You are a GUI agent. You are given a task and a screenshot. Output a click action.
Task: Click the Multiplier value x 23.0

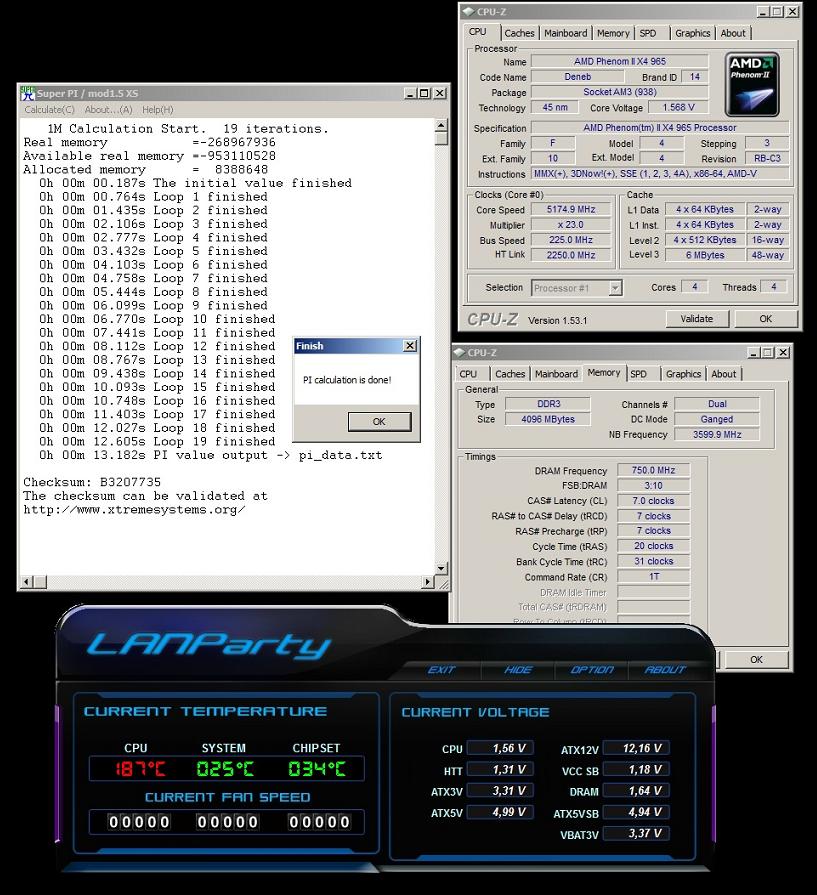[571, 225]
